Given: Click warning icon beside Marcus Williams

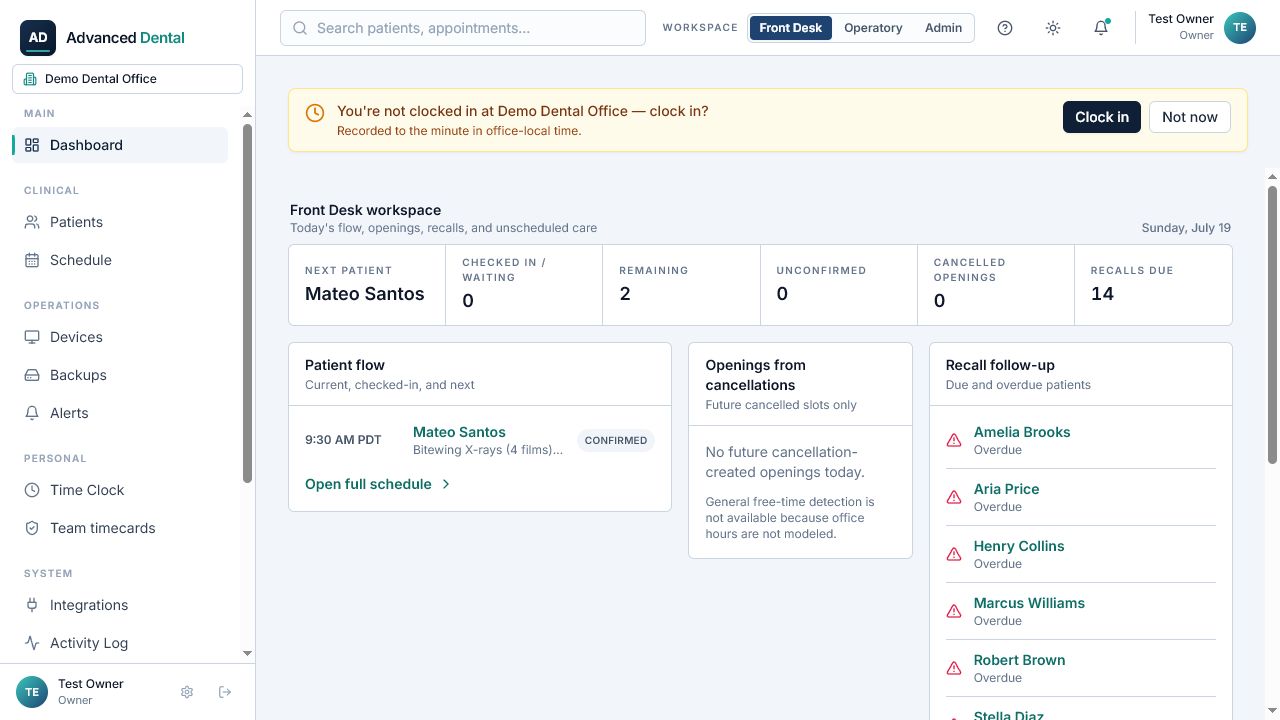Looking at the screenshot, I should (x=954, y=611).
